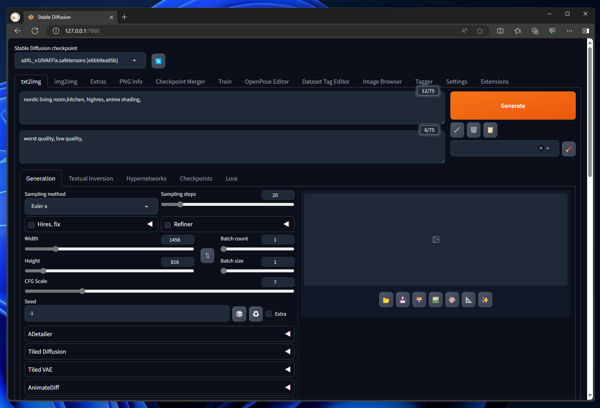Image resolution: width=600 pixels, height=408 pixels.
Task: Go to the Checkpoint Merger tab
Action: pyautogui.click(x=180, y=82)
